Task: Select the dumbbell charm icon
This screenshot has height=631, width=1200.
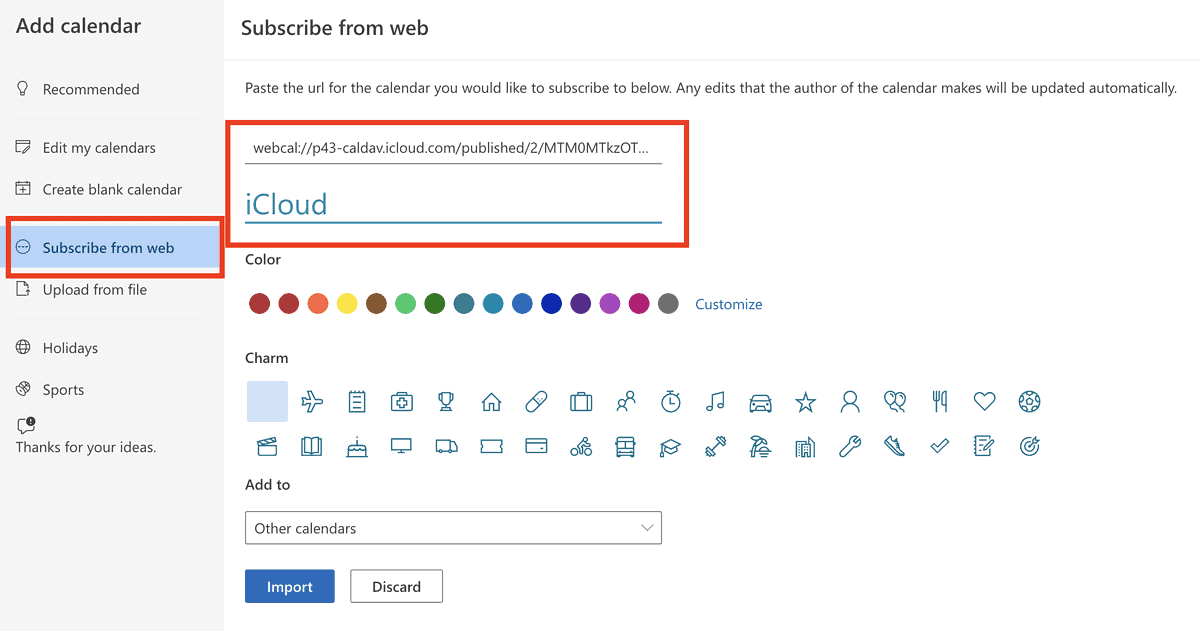Action: click(715, 447)
